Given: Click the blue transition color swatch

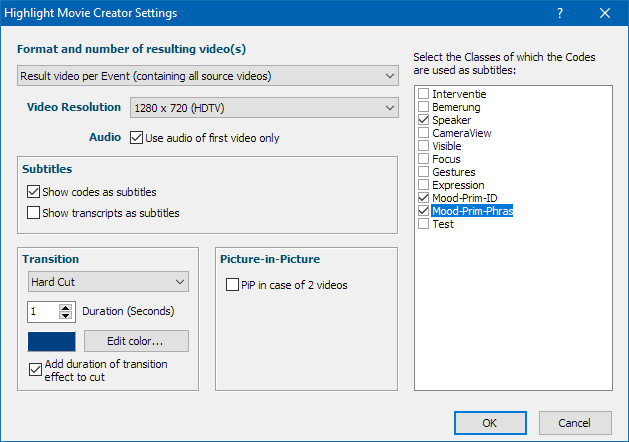Looking at the screenshot, I should [x=51, y=341].
